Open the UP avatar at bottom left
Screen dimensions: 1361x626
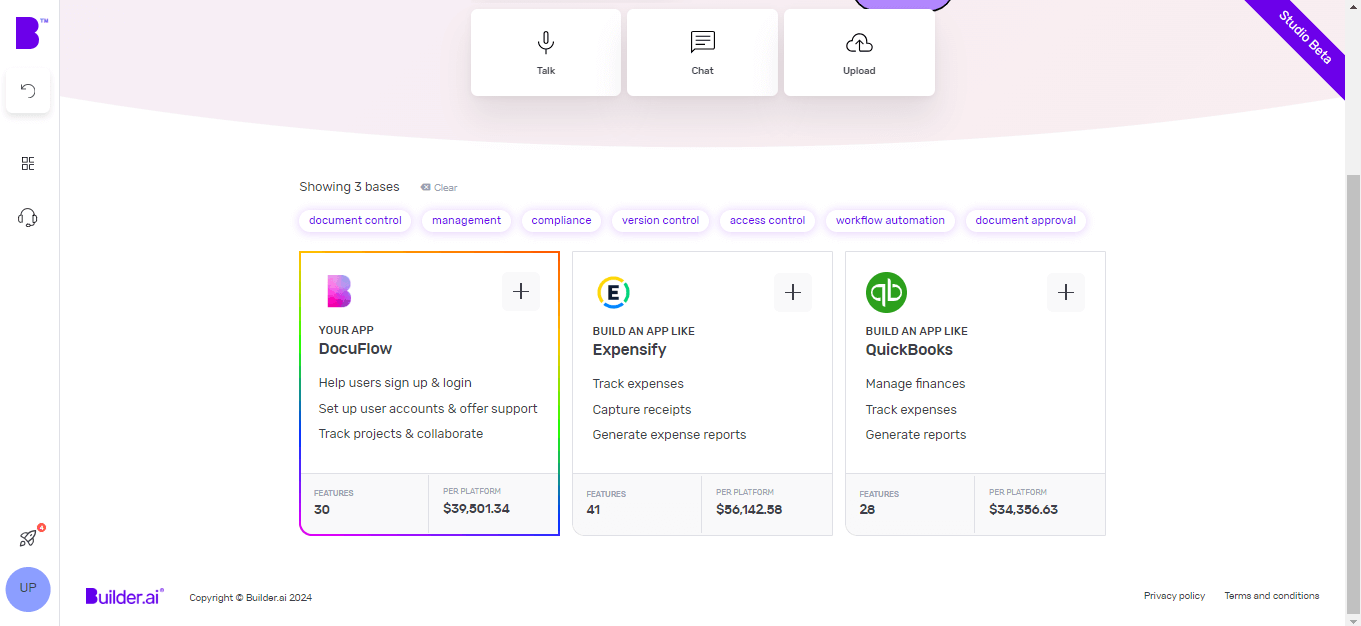pyautogui.click(x=28, y=589)
